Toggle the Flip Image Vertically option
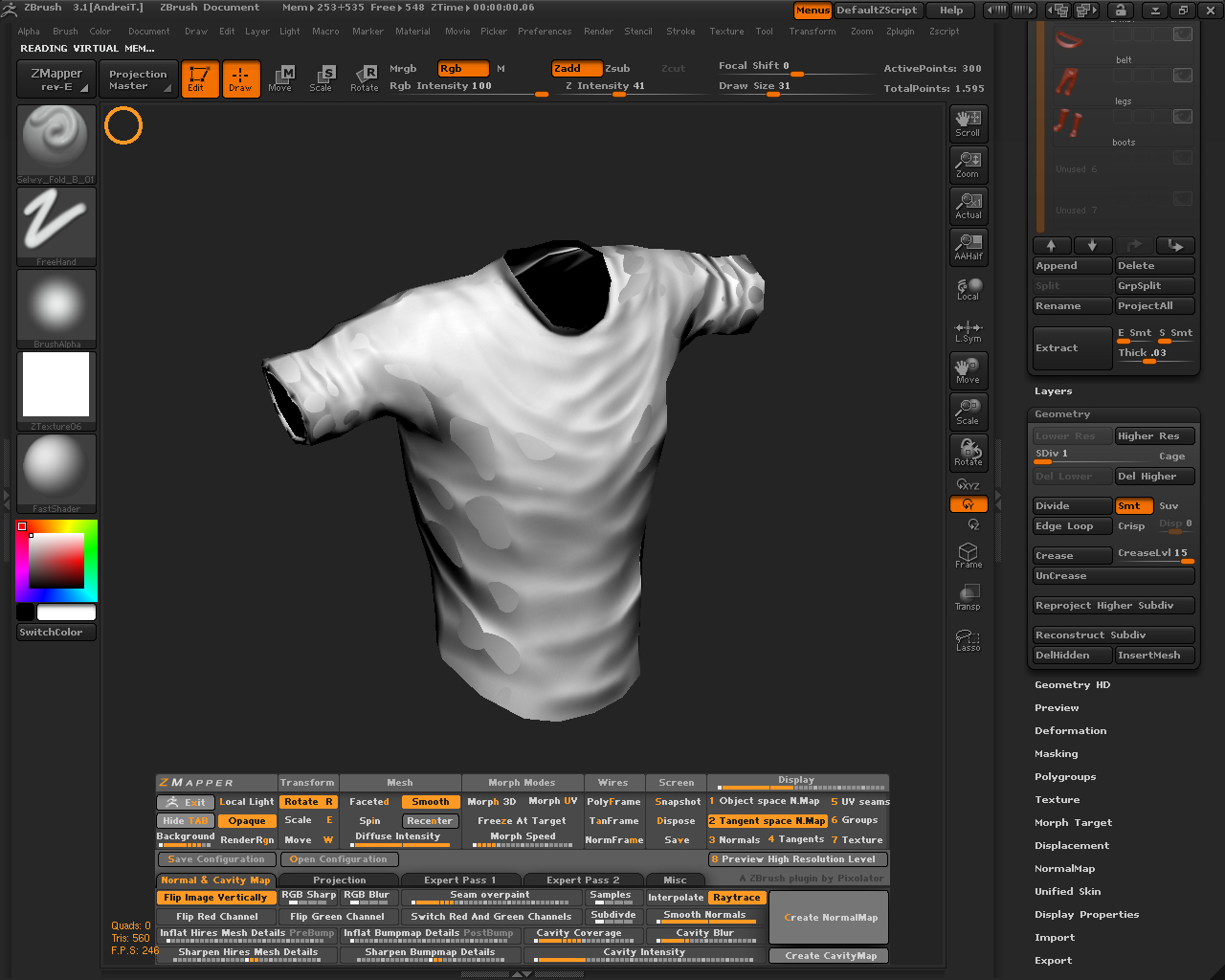 click(215, 897)
